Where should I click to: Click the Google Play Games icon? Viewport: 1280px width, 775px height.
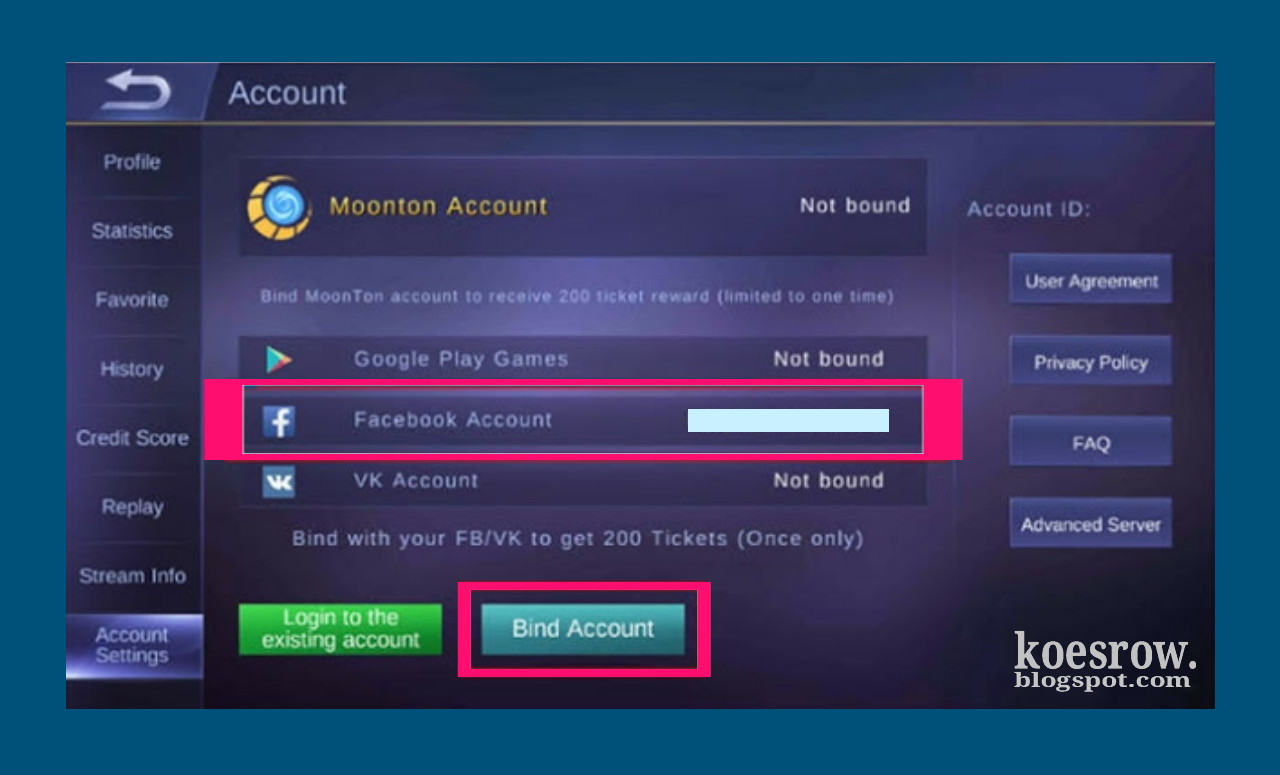point(278,359)
